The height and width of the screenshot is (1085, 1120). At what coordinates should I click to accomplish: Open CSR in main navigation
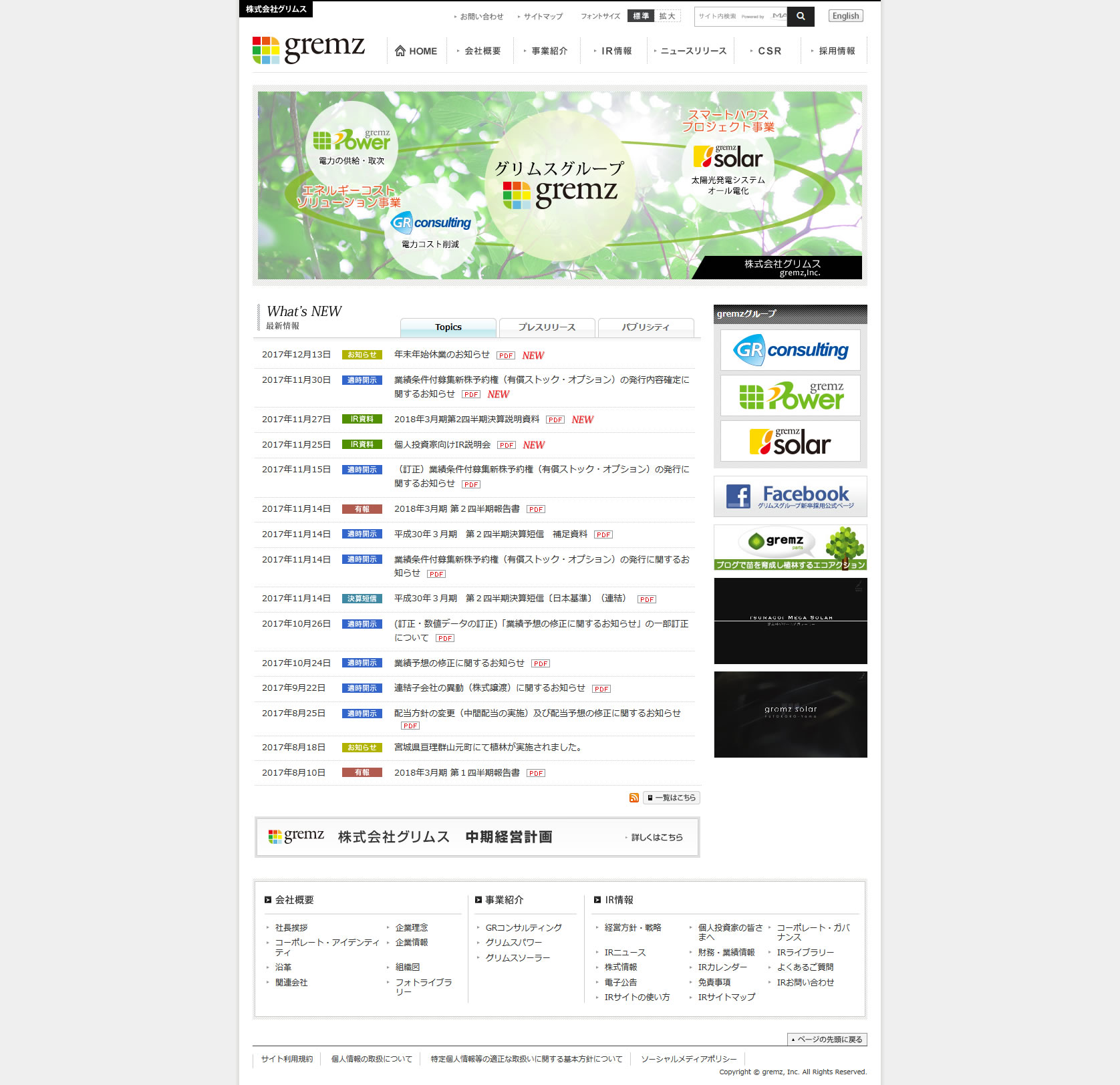766,51
